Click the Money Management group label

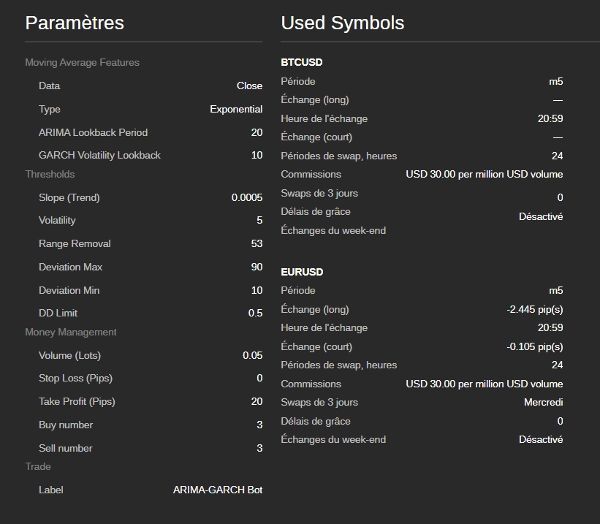click(71, 332)
